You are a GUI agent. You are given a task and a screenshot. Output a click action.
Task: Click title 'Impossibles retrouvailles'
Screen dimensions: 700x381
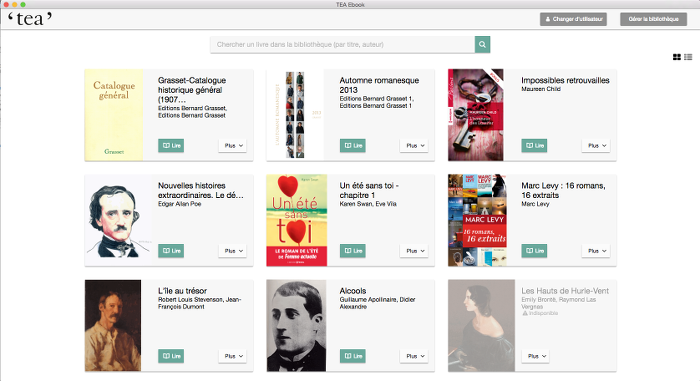[565, 80]
